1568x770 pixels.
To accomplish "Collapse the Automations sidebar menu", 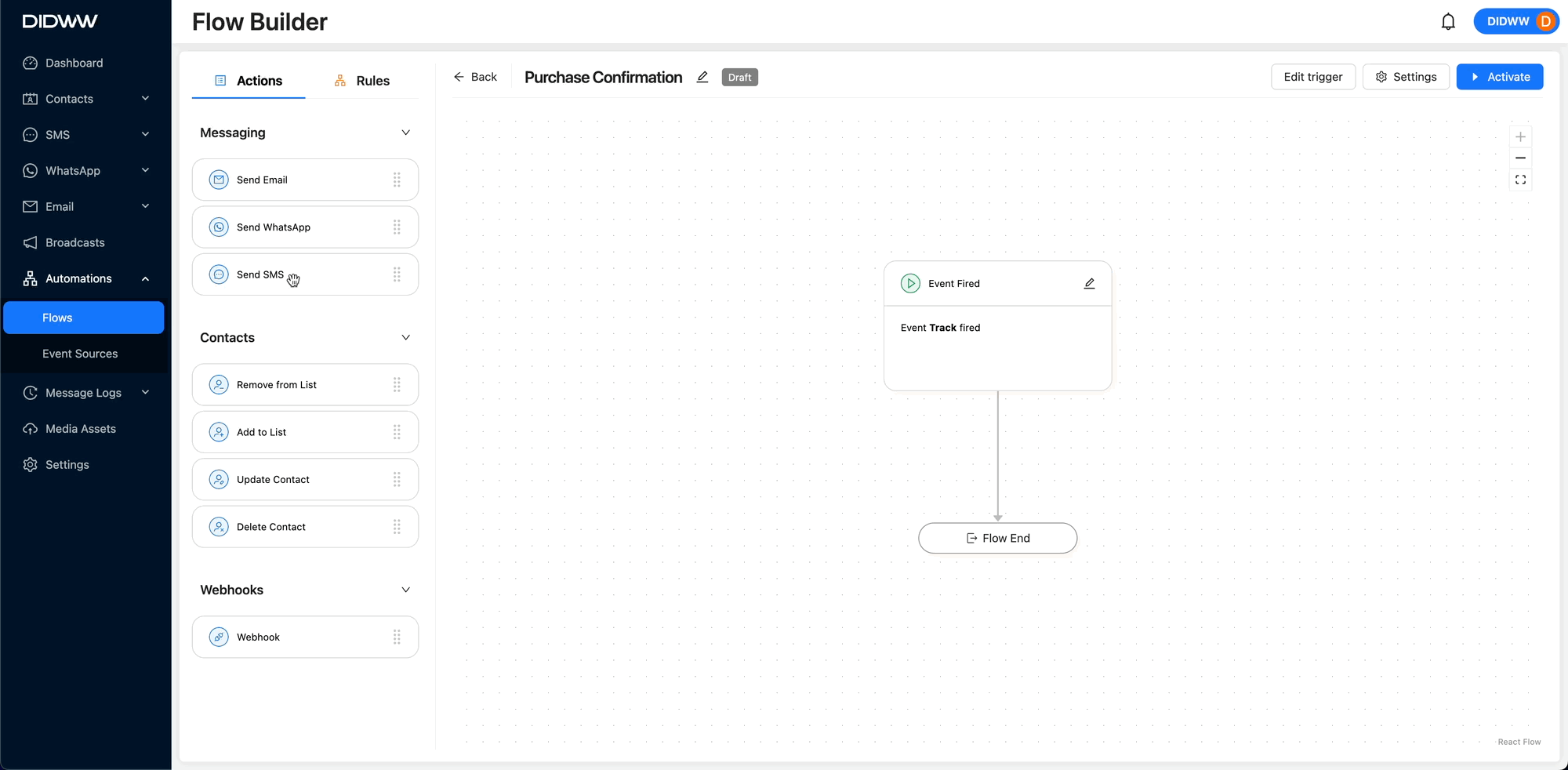I will [145, 279].
